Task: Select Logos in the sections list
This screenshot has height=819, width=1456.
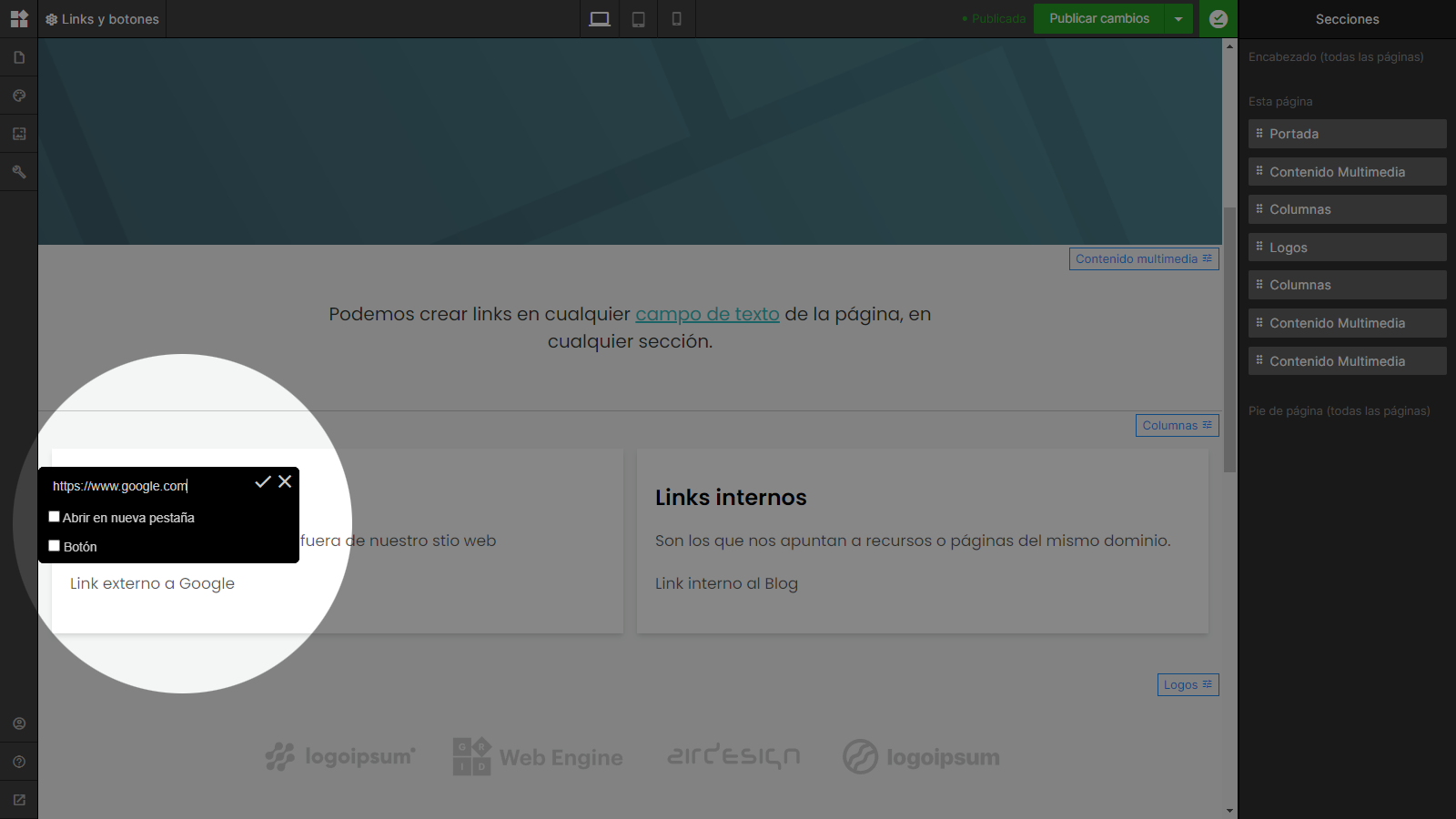Action: pos(1347,248)
